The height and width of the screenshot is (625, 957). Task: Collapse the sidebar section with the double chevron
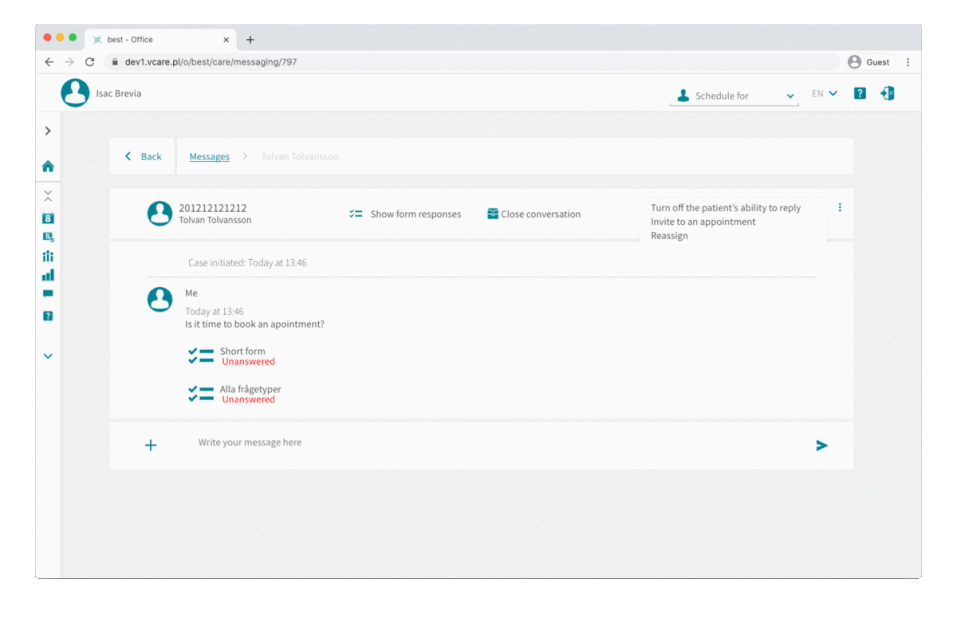(48, 195)
